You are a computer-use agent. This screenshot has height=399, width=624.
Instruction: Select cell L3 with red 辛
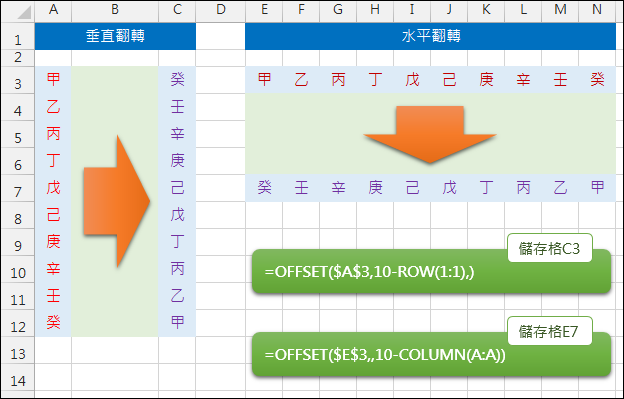pos(523,80)
